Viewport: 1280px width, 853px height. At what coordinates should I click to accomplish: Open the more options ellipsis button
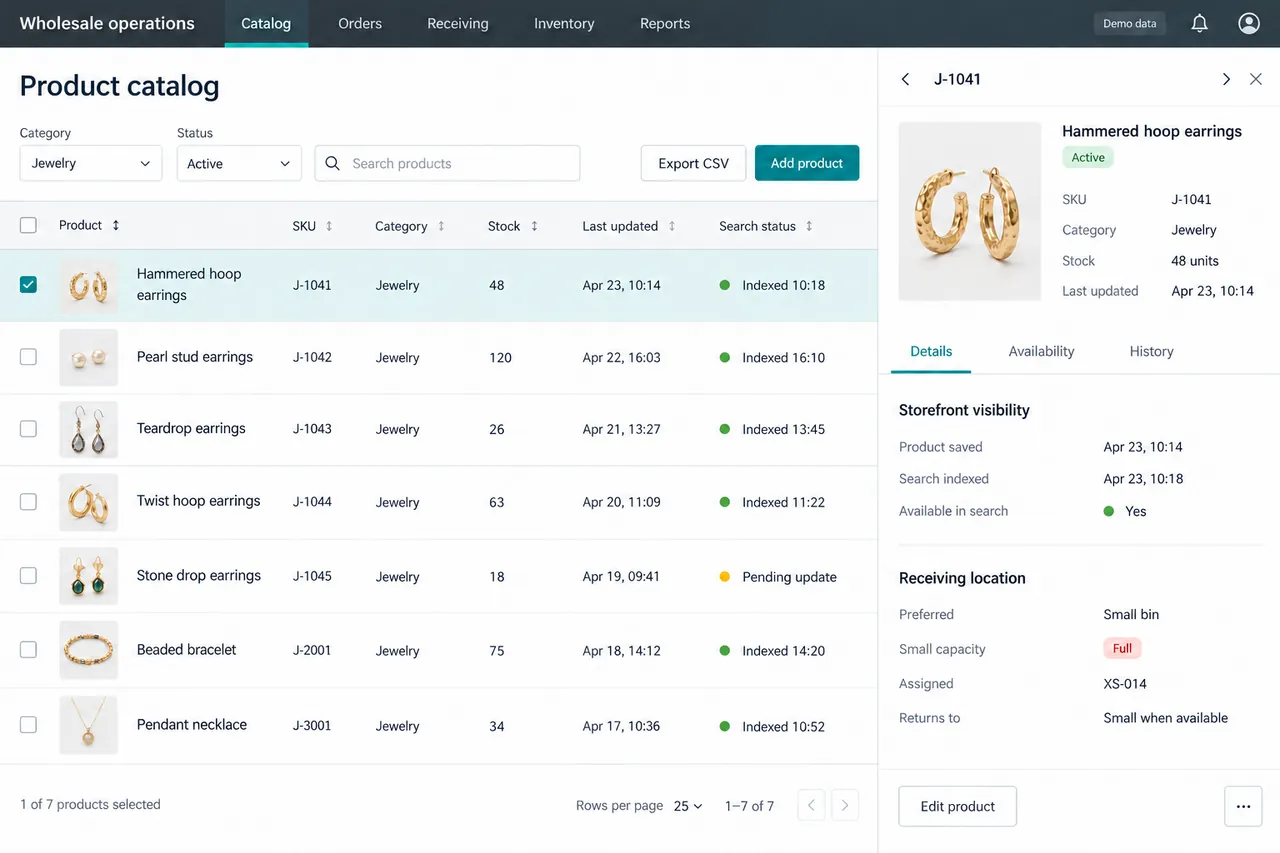[x=1243, y=806]
